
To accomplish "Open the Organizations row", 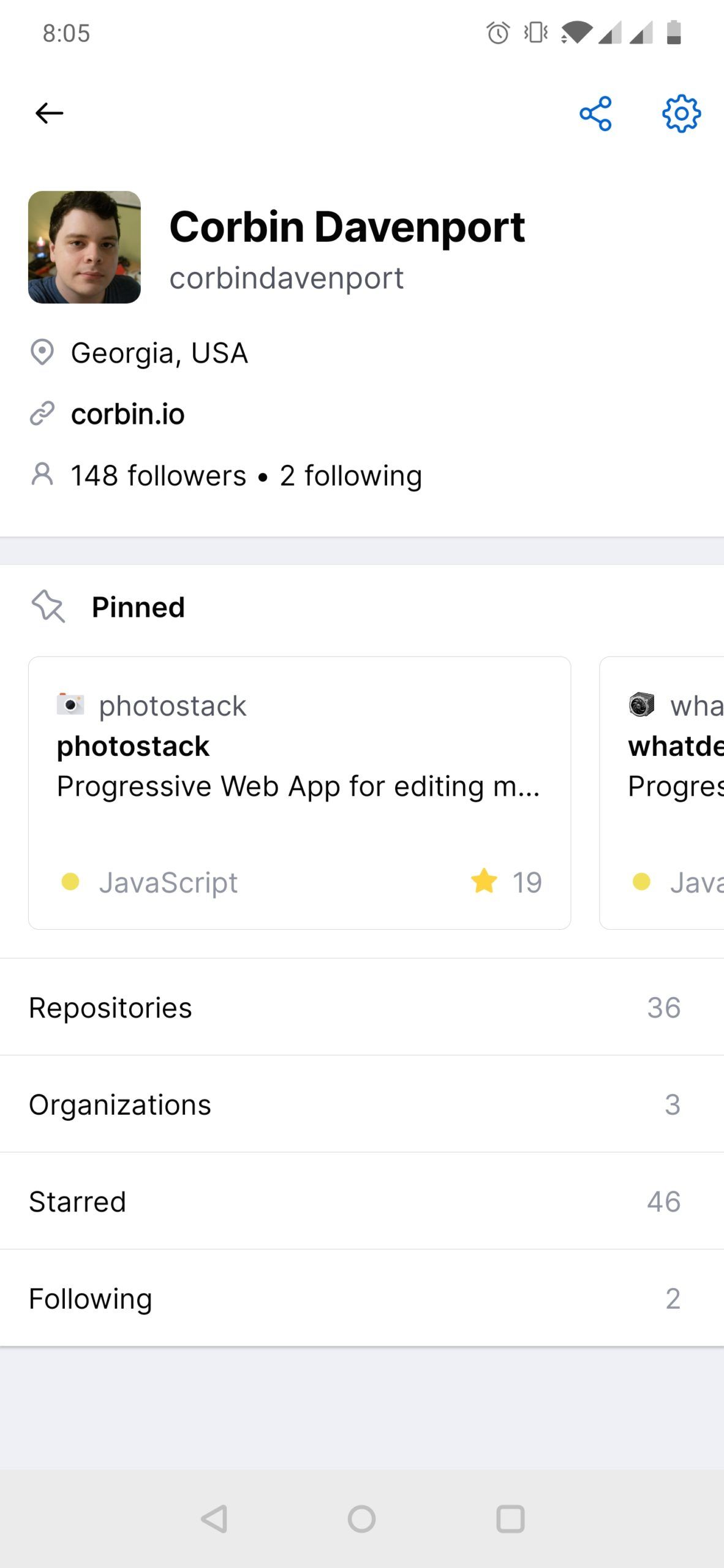I will pyautogui.click(x=362, y=1104).
